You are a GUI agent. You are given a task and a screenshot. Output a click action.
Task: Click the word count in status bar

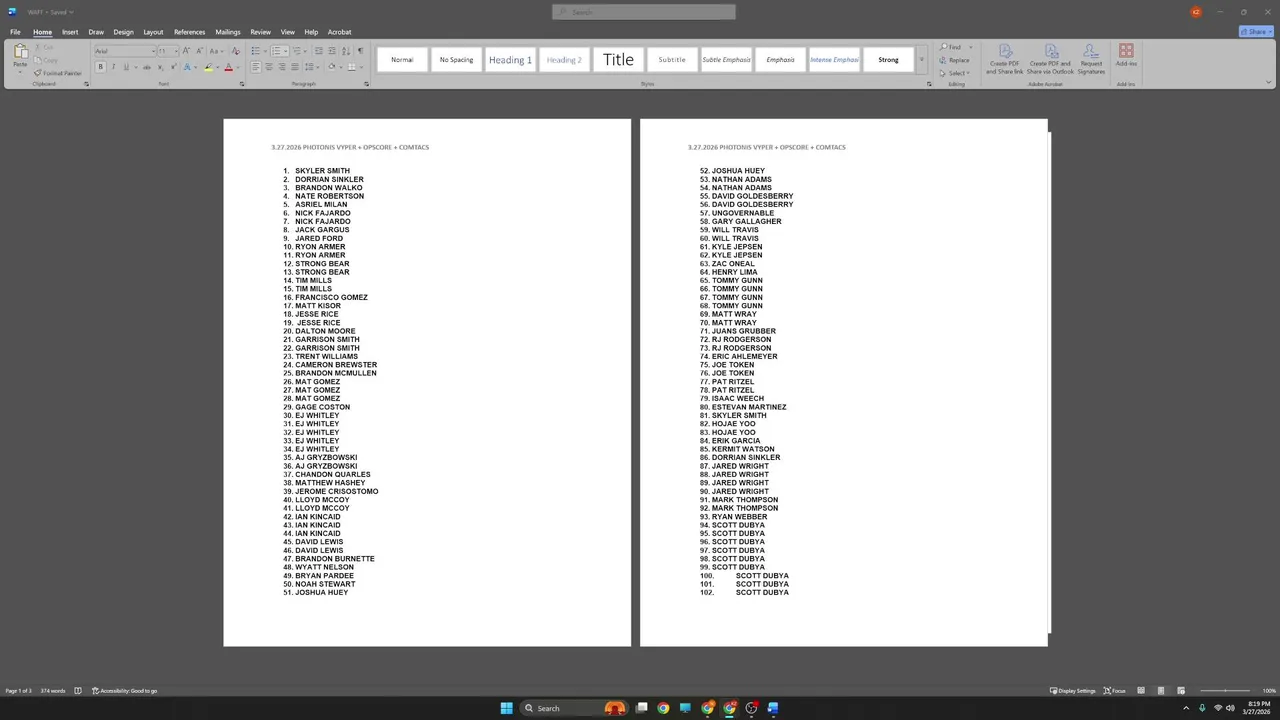tap(53, 691)
